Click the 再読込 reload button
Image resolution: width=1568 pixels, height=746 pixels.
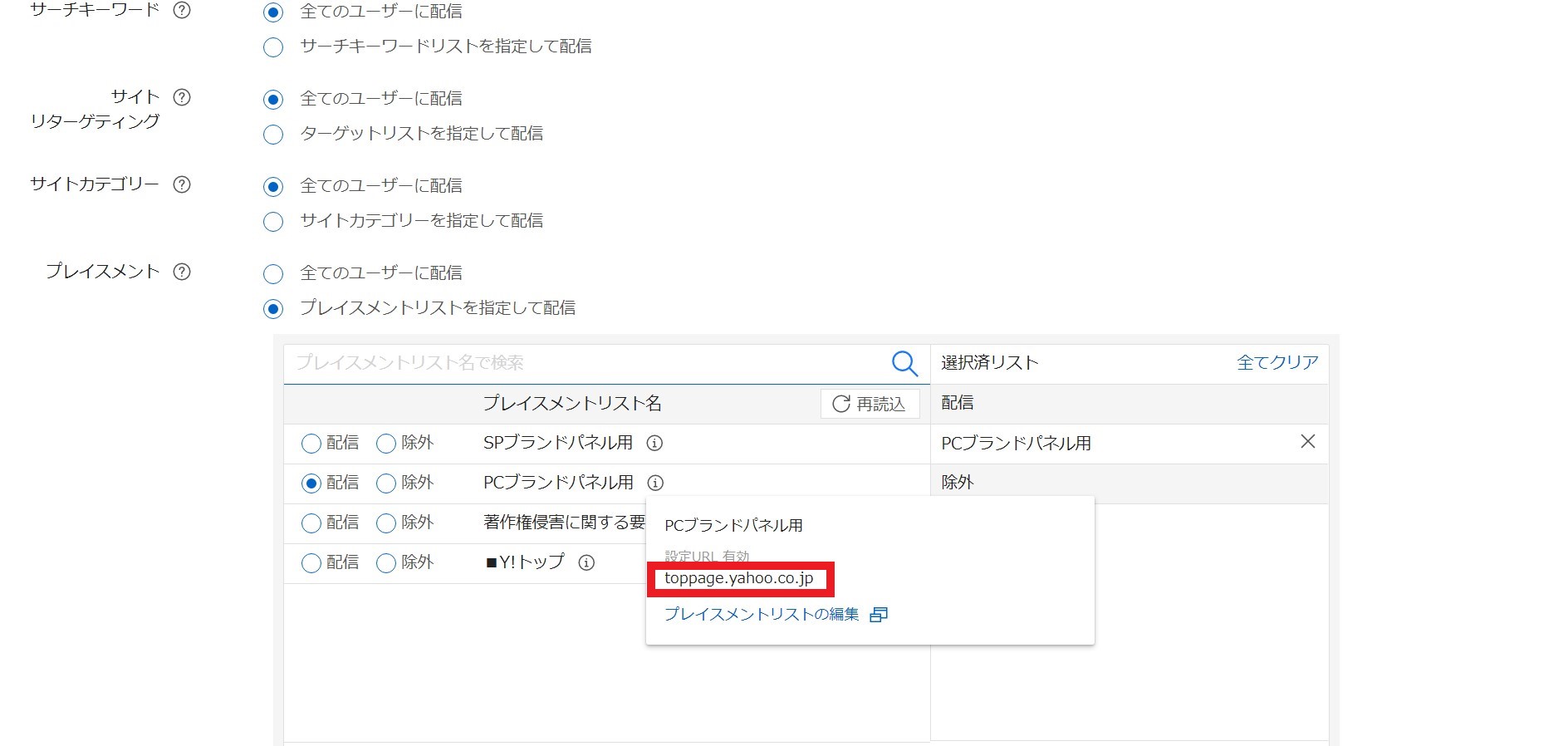coord(870,404)
